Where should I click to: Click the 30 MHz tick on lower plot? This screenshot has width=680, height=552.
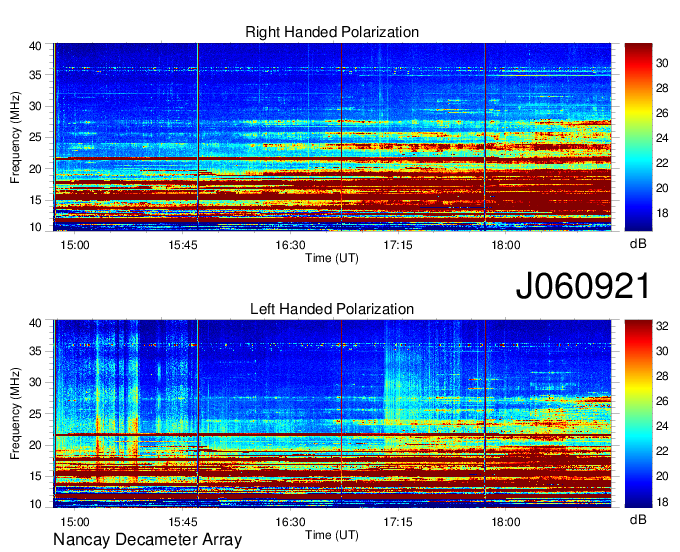[x=35, y=382]
